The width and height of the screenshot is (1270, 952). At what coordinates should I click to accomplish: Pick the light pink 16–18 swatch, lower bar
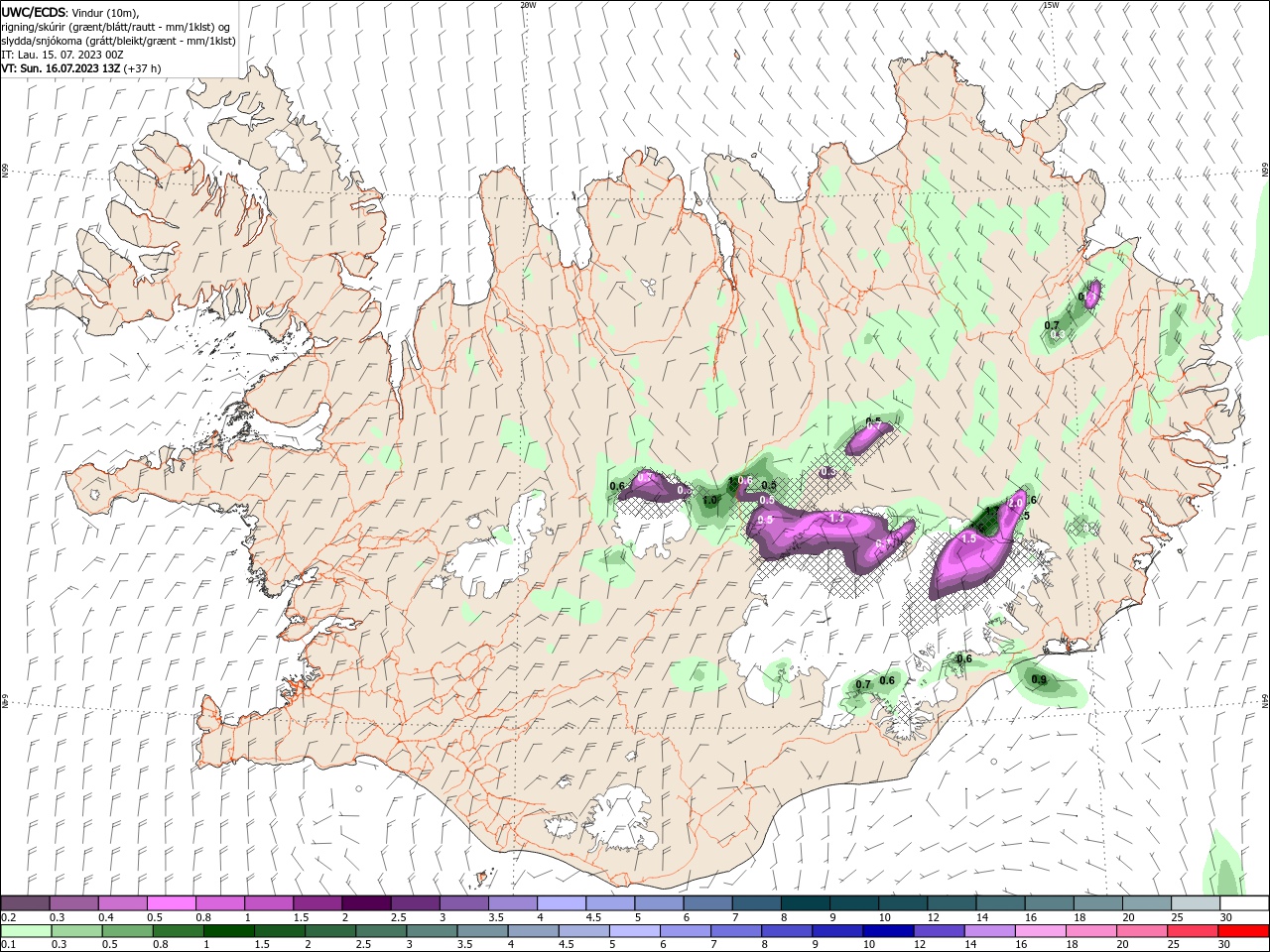click(x=1041, y=931)
